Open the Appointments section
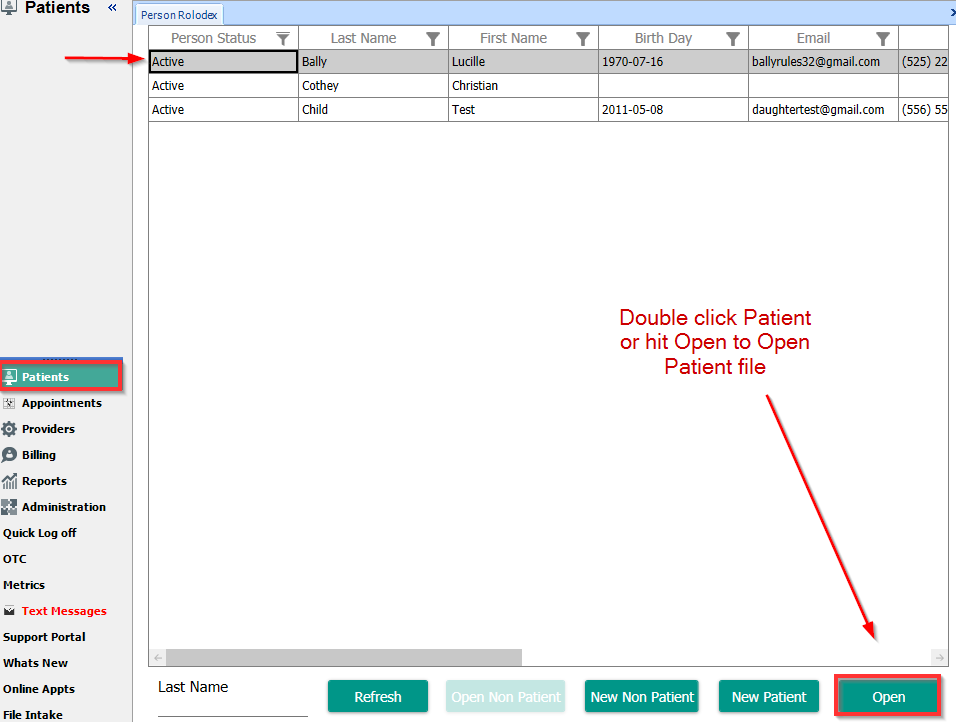The width and height of the screenshot is (956, 722). click(x=62, y=403)
